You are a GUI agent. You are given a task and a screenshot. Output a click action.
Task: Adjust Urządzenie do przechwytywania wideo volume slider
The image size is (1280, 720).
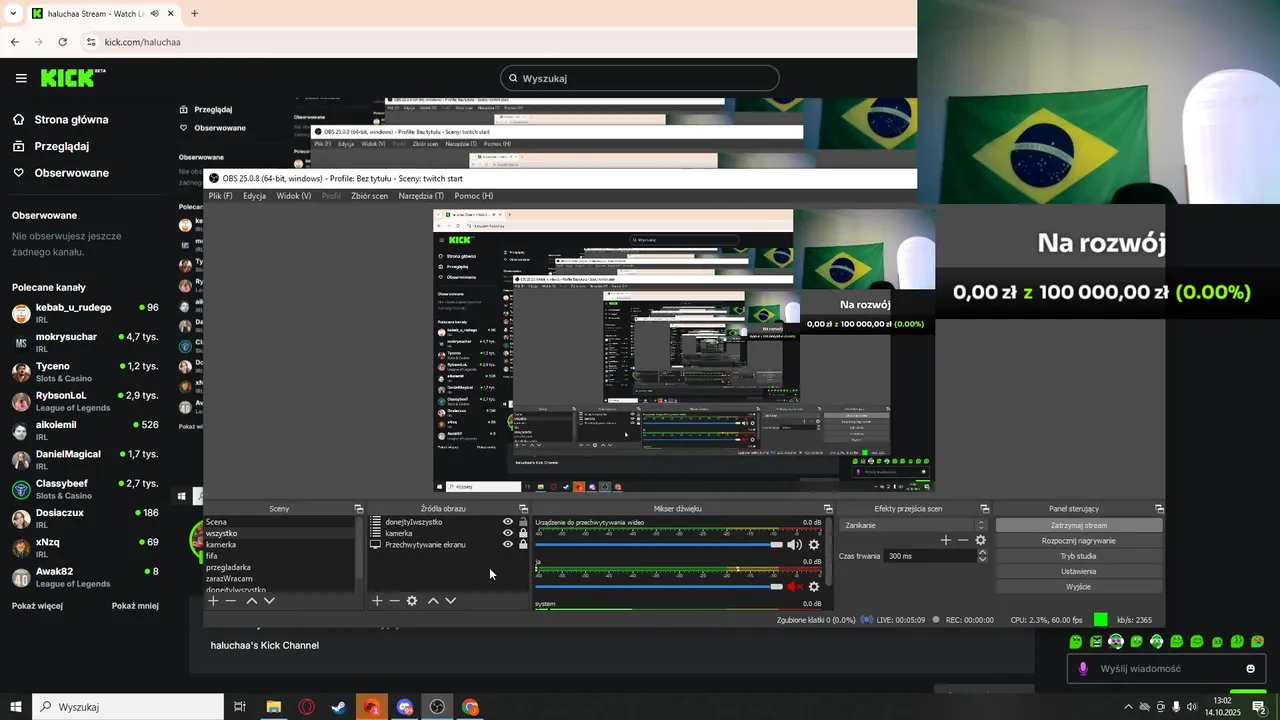(660, 545)
